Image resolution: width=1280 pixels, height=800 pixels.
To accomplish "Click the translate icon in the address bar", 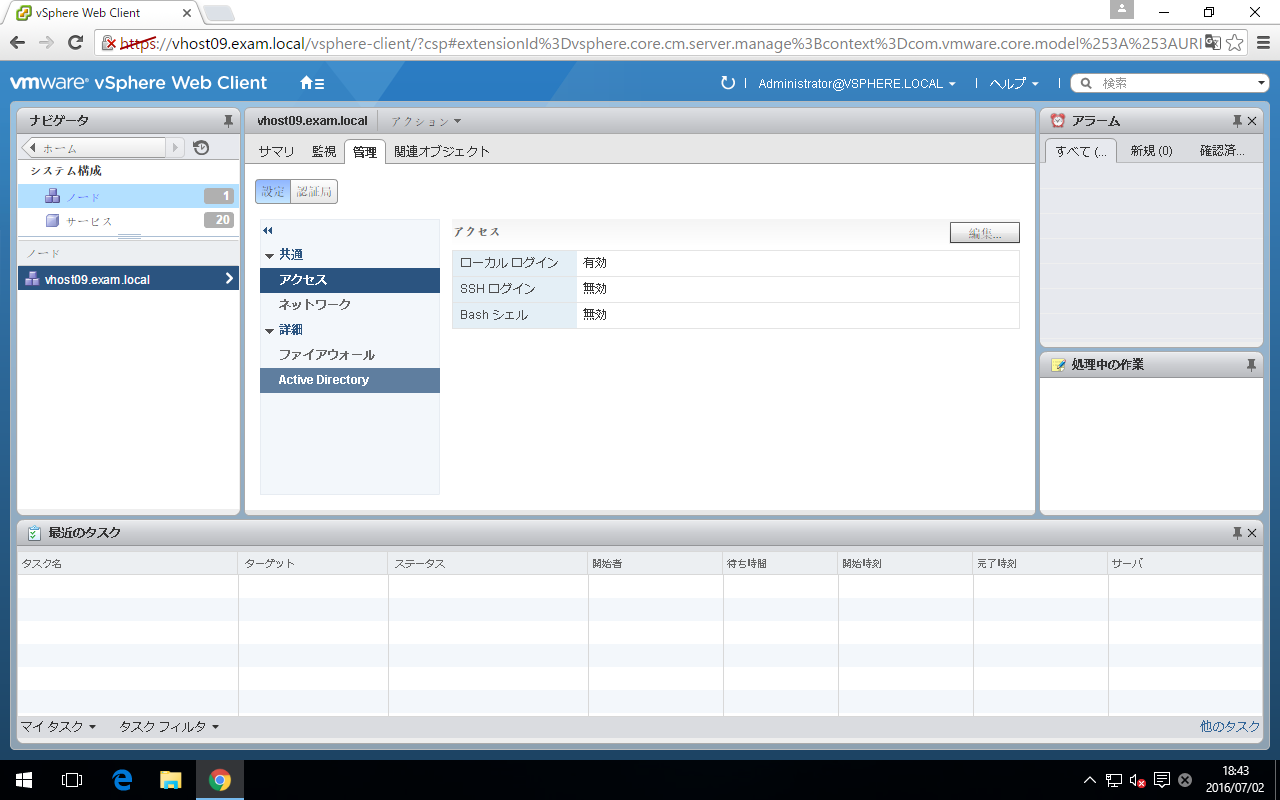I will (1213, 42).
